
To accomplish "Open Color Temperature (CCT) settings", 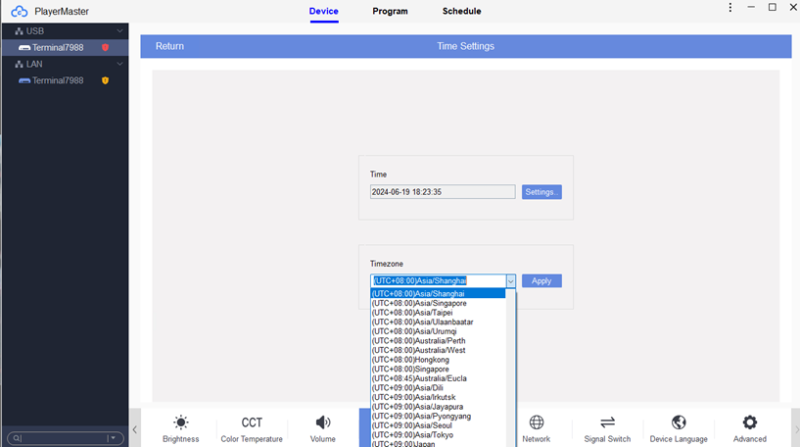I will coord(252,427).
